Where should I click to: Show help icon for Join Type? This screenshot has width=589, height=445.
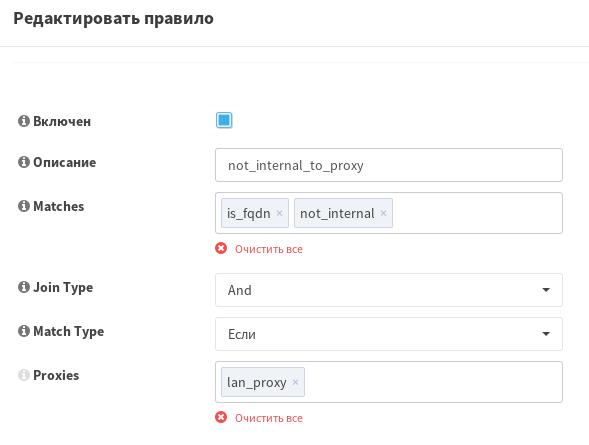(x=24, y=287)
